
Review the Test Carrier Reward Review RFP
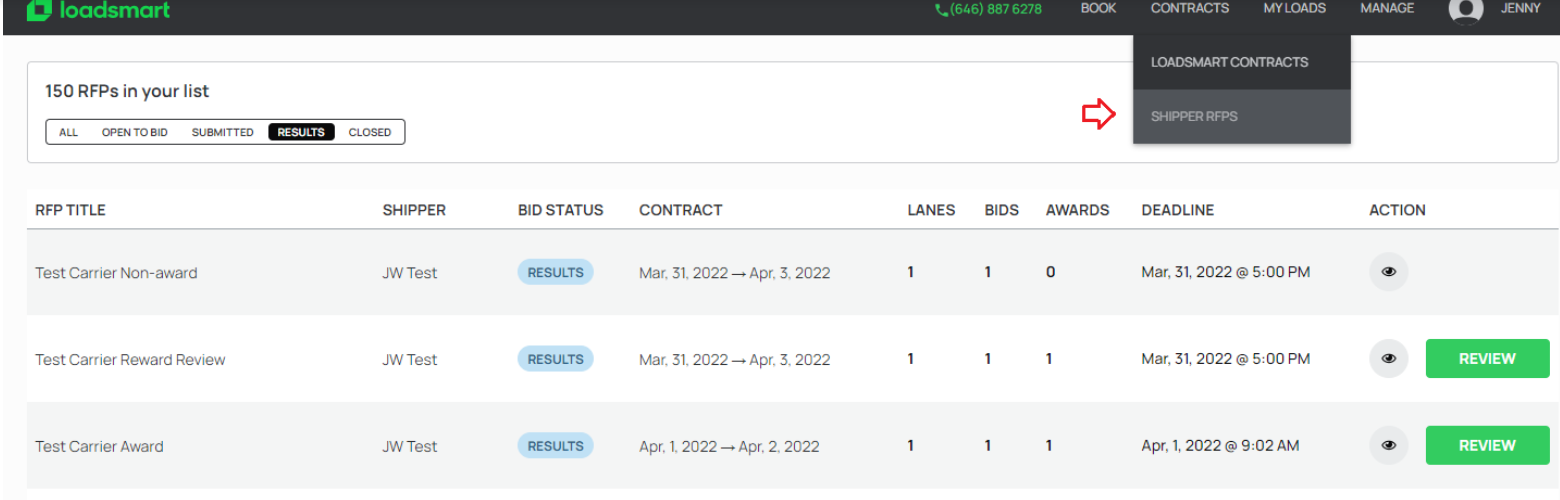click(1487, 359)
